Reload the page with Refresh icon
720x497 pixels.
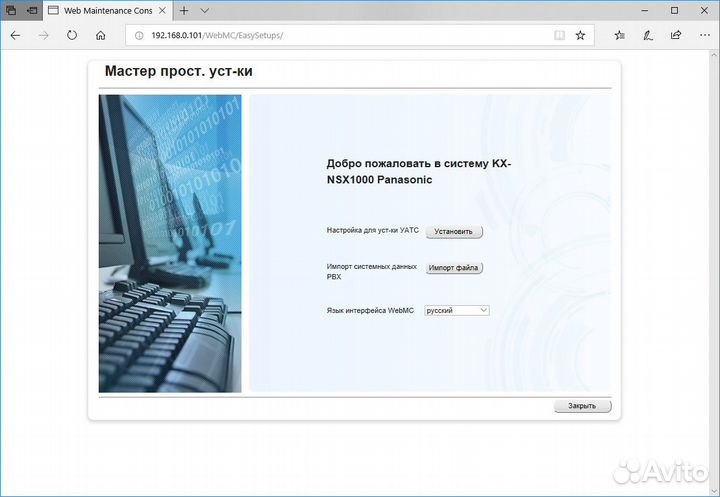click(72, 35)
